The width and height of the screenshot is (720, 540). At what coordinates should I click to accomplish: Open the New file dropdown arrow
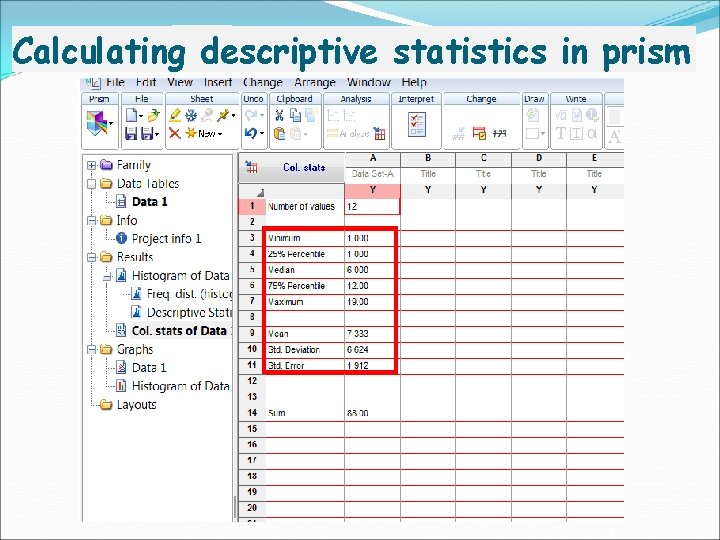141,116
